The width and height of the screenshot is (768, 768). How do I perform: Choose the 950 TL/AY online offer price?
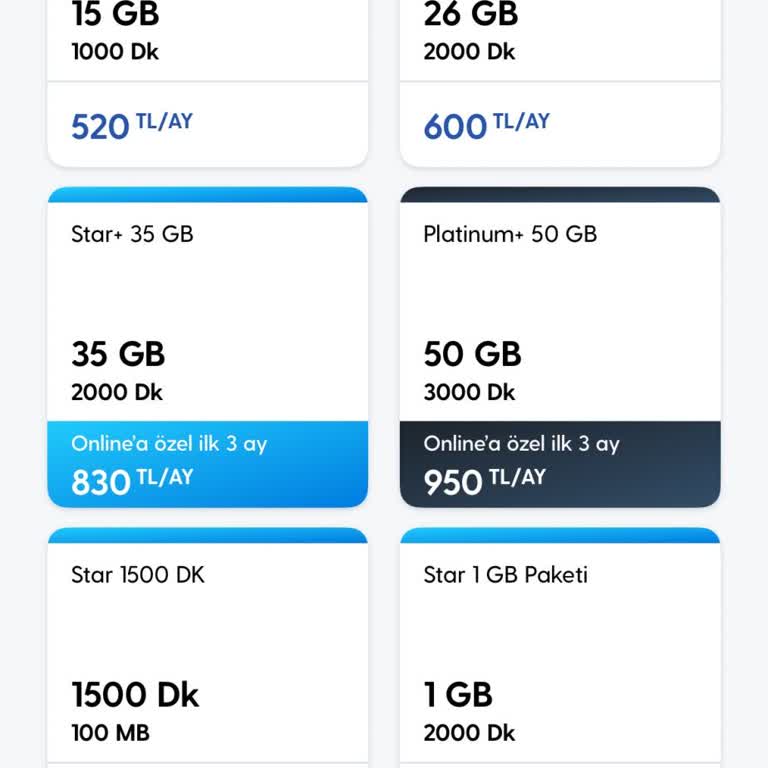coord(484,481)
